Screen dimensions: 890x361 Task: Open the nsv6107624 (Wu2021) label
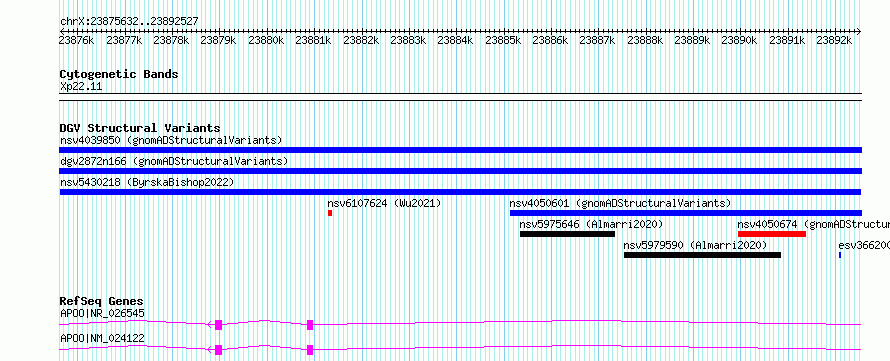pos(384,203)
